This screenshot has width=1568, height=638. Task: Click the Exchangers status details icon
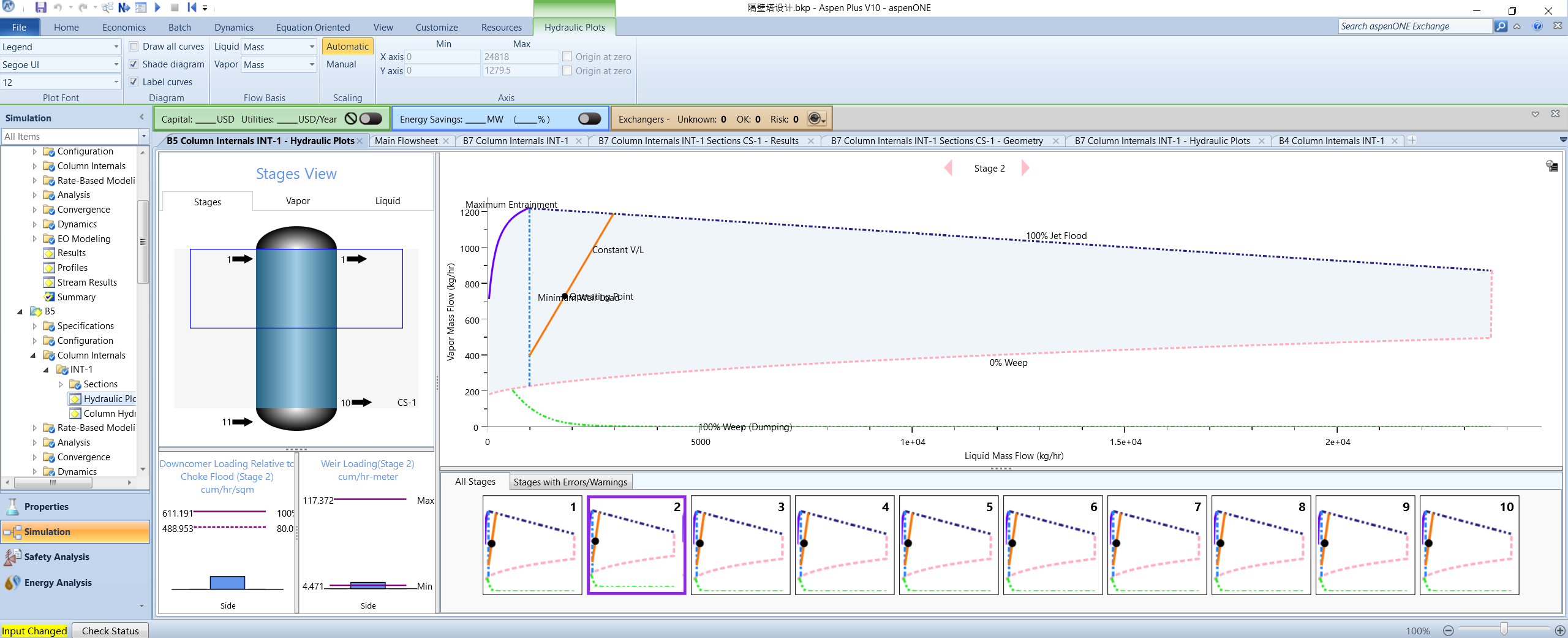click(x=816, y=119)
